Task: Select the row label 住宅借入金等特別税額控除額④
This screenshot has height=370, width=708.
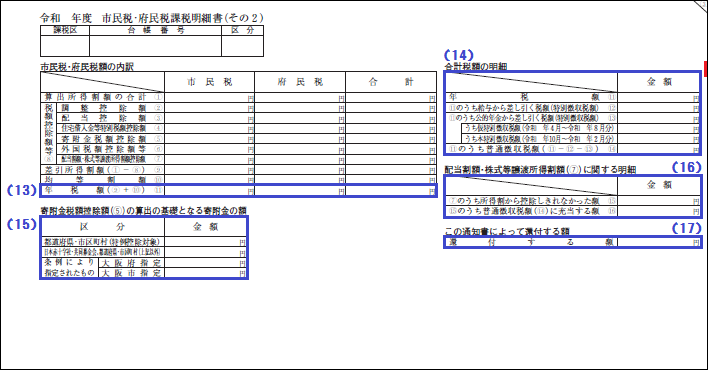Action: 110,129
